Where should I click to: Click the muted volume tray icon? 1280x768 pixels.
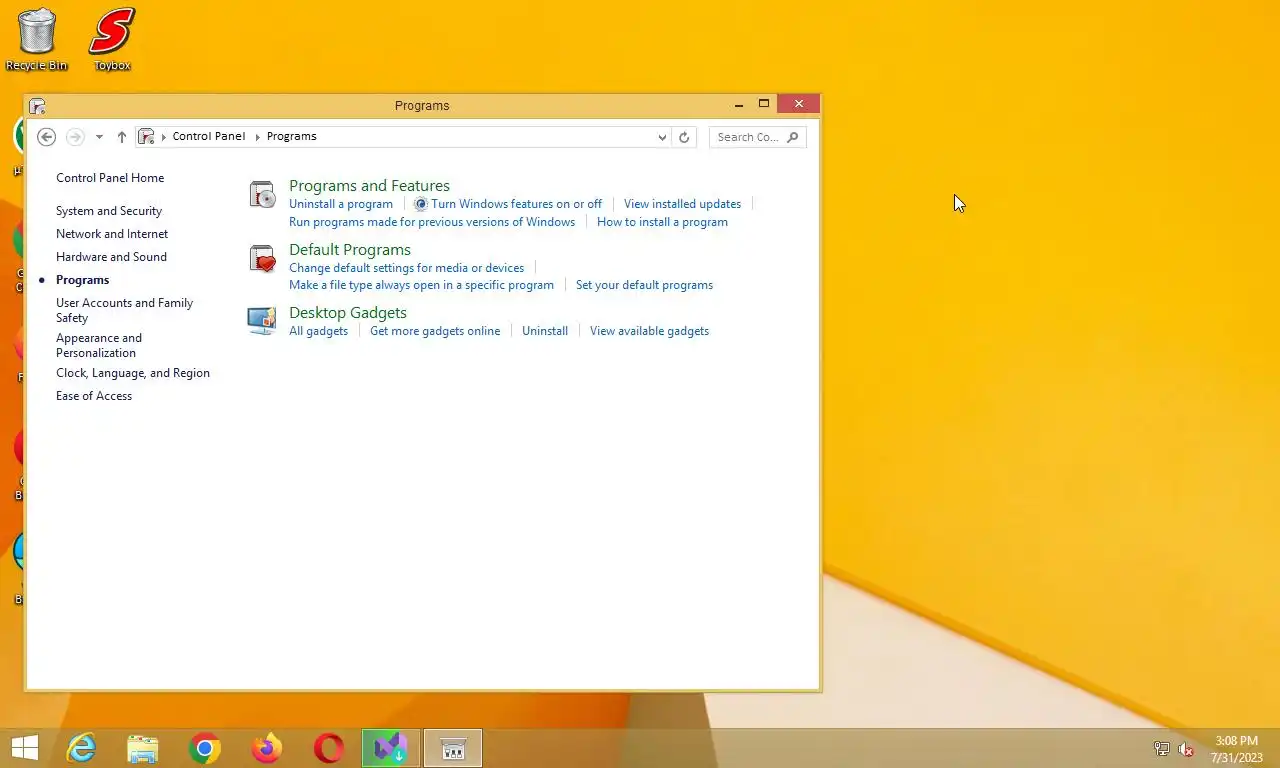coord(1187,749)
